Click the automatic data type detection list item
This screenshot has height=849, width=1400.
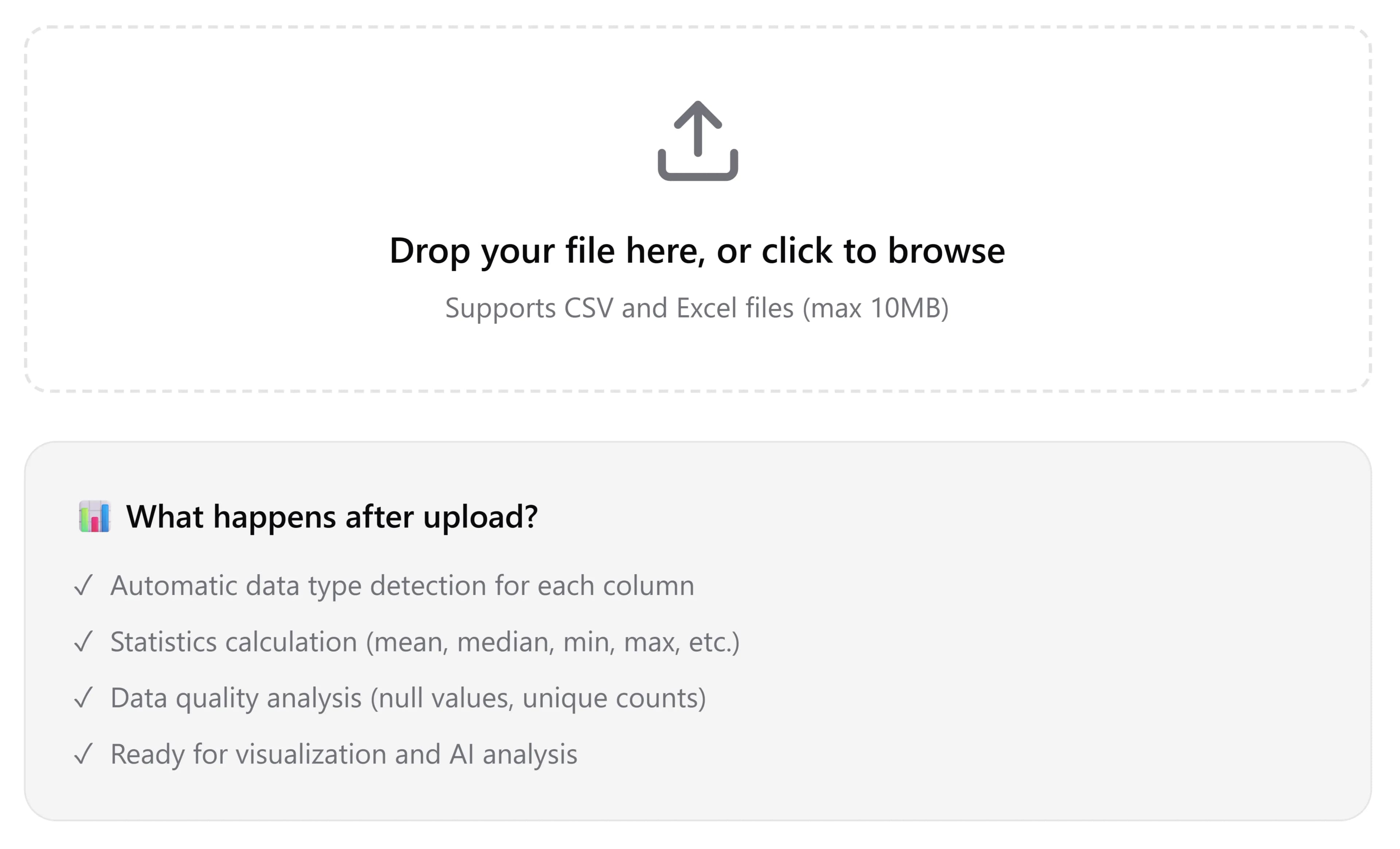coord(403,585)
